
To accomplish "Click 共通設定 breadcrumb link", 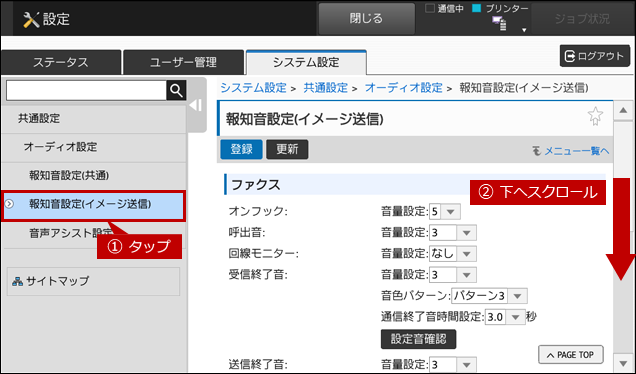I will pyautogui.click(x=326, y=88).
